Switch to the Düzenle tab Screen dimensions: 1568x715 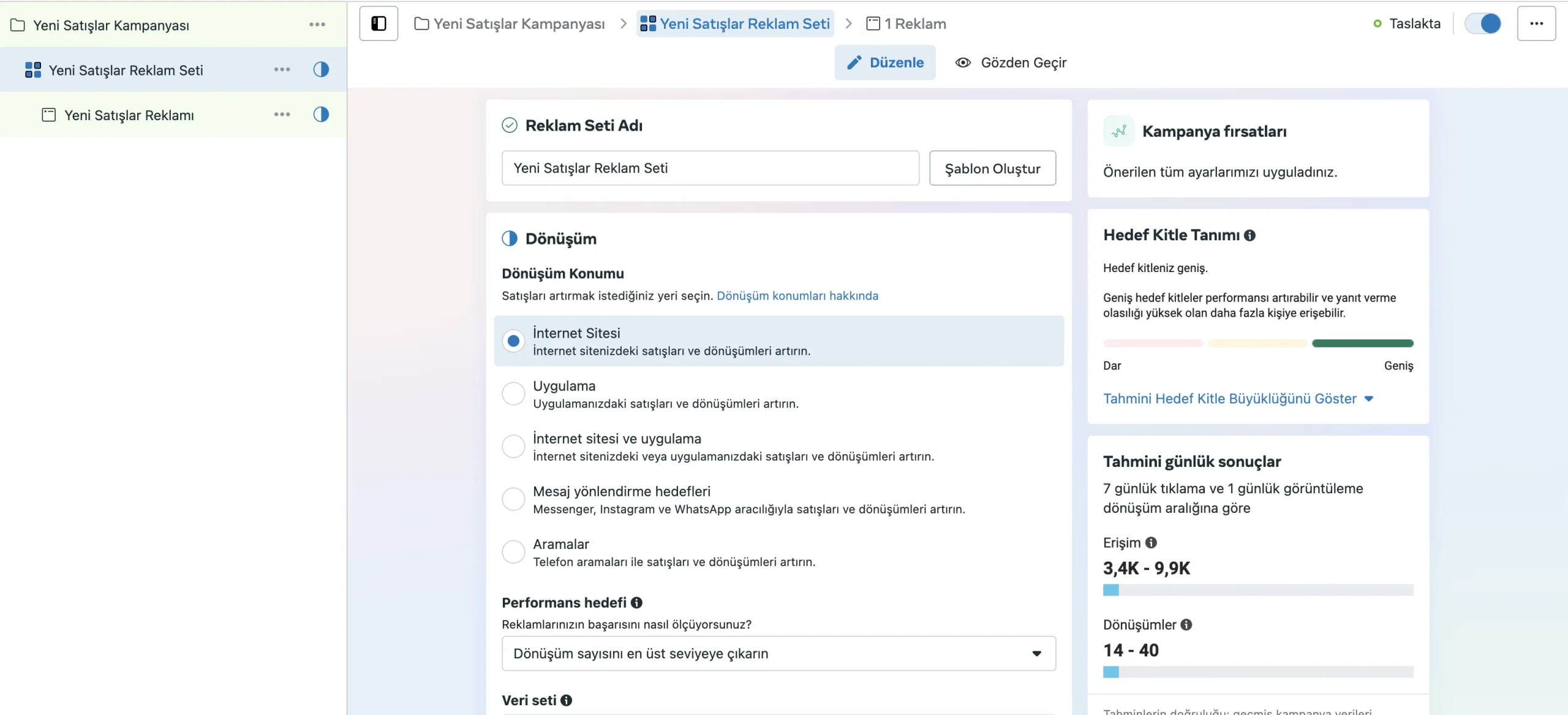tap(884, 62)
